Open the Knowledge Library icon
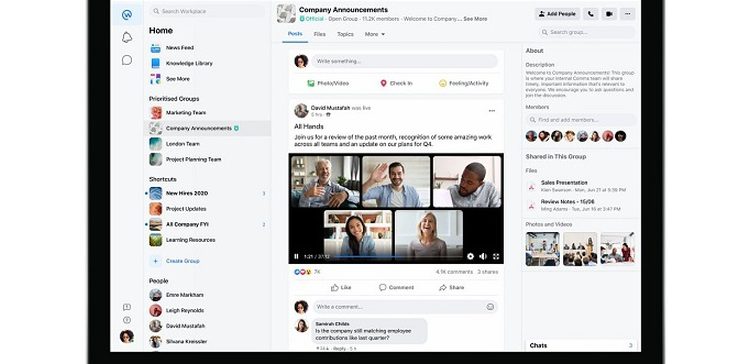Screen dimensions: 750x364 [155, 63]
